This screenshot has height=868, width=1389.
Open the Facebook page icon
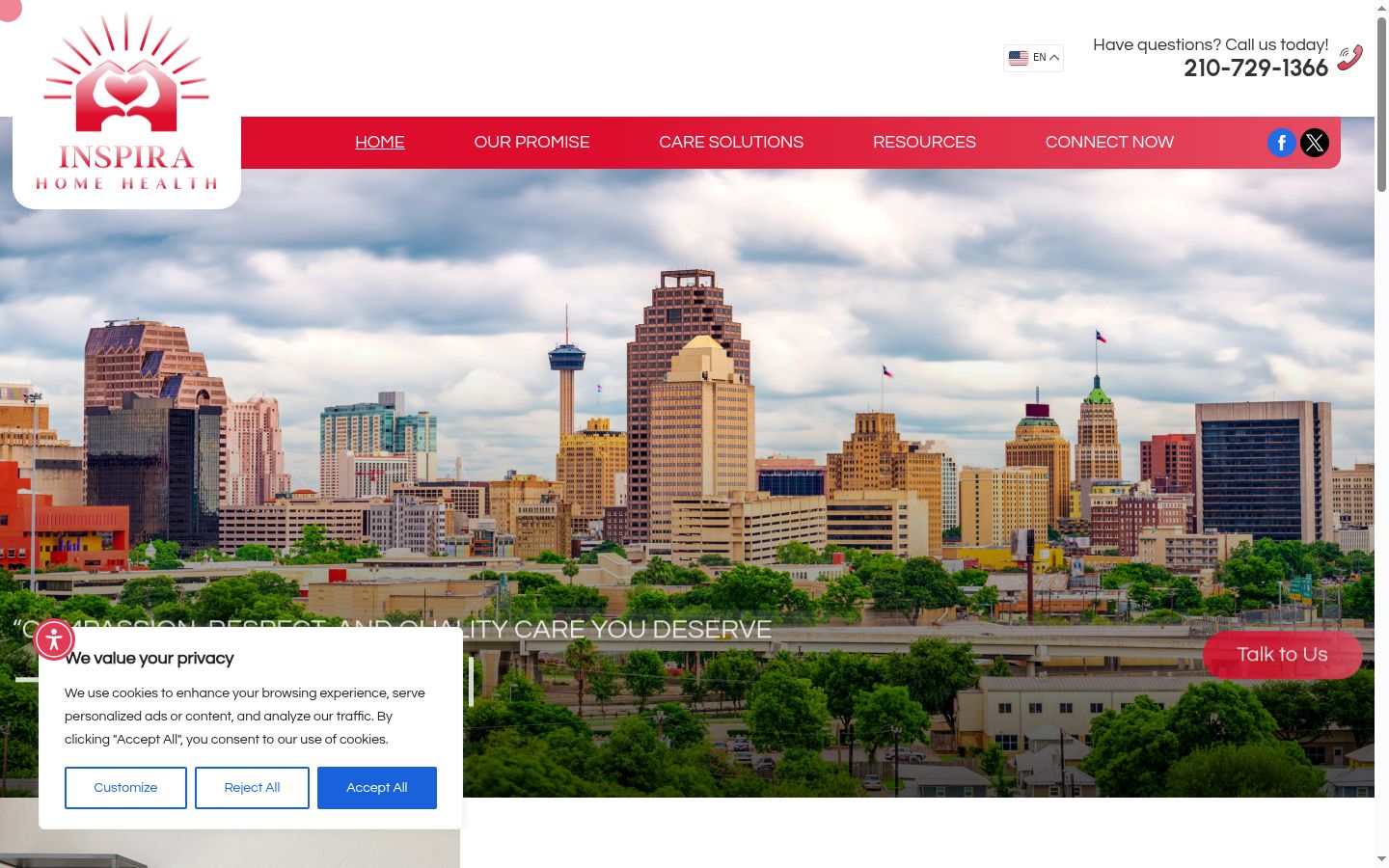1281,143
